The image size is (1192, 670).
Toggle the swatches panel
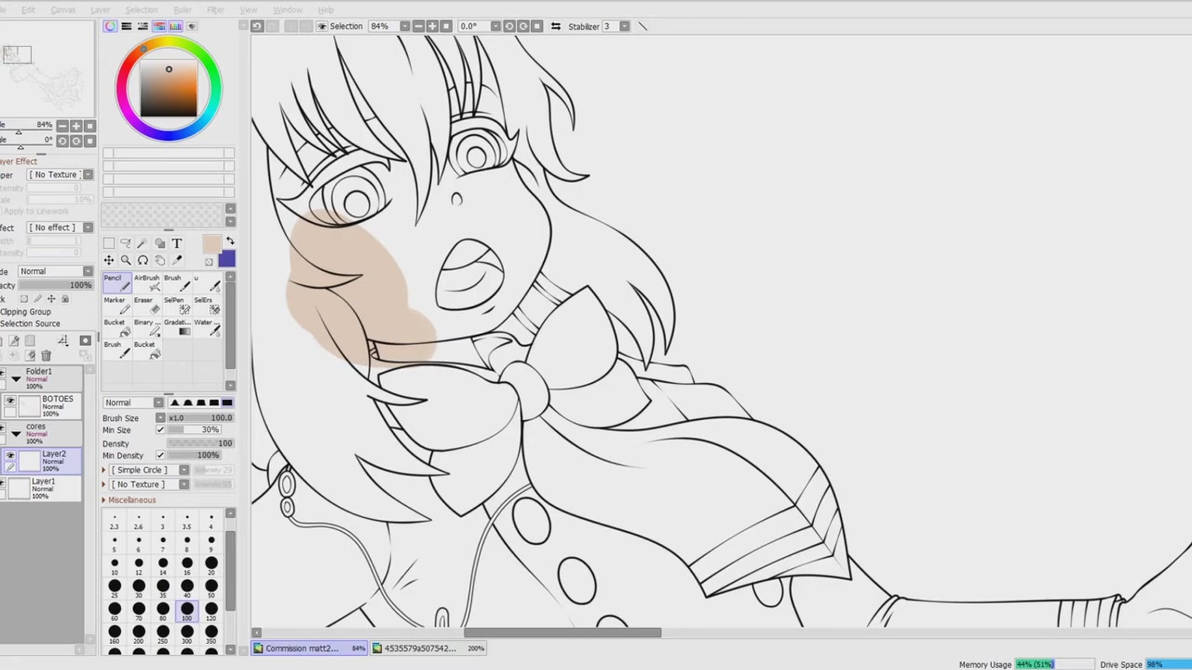176,26
